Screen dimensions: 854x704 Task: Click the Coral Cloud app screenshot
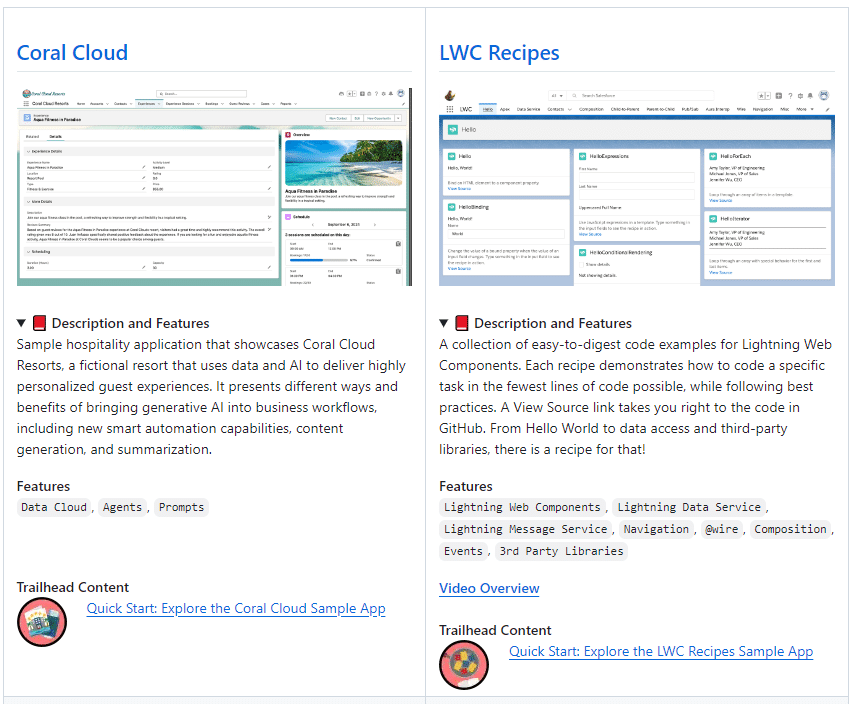point(214,187)
